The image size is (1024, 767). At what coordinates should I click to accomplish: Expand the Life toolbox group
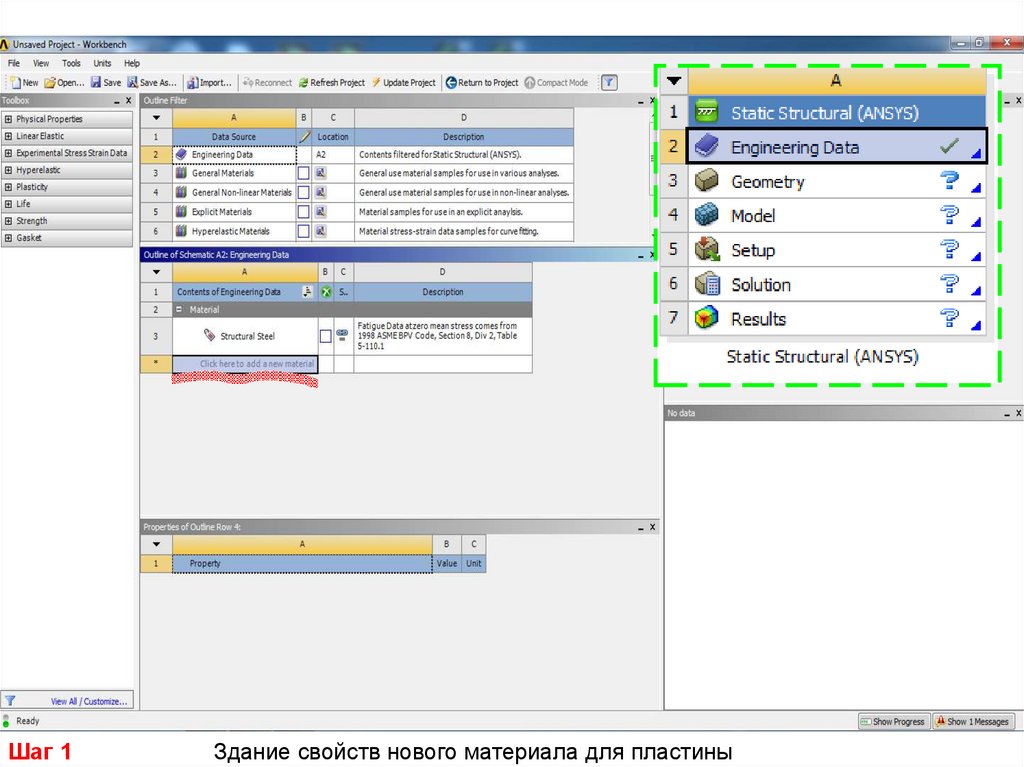8,204
